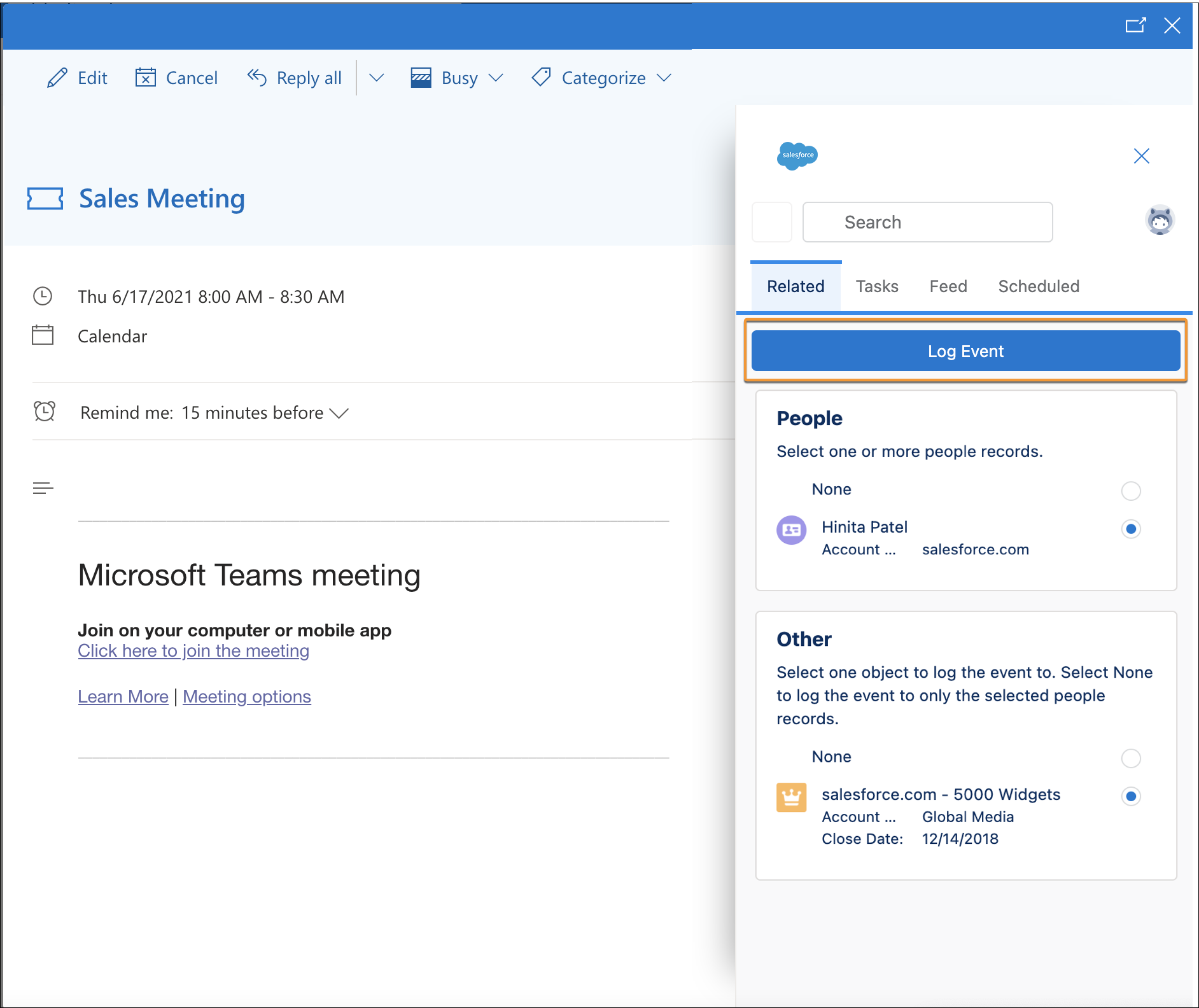Viewport: 1199px width, 1008px height.
Task: Click the Edit pencil icon
Action: click(57, 78)
